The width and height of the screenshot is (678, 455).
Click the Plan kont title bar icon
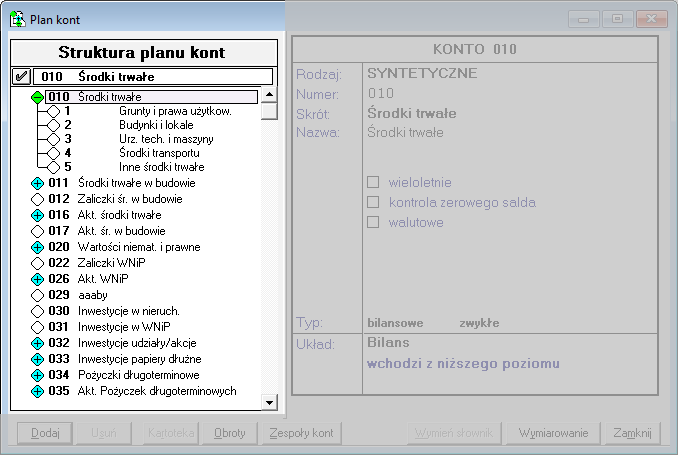click(x=17, y=19)
